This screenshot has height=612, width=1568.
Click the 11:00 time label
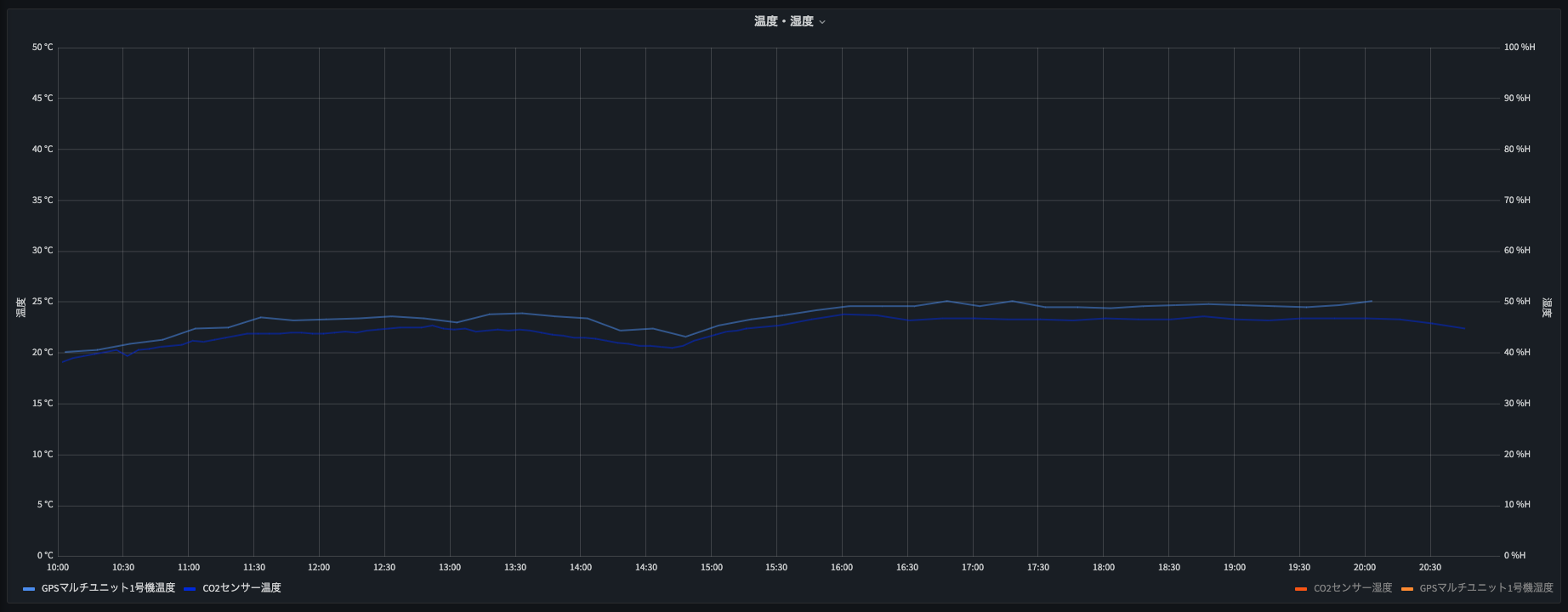click(189, 568)
